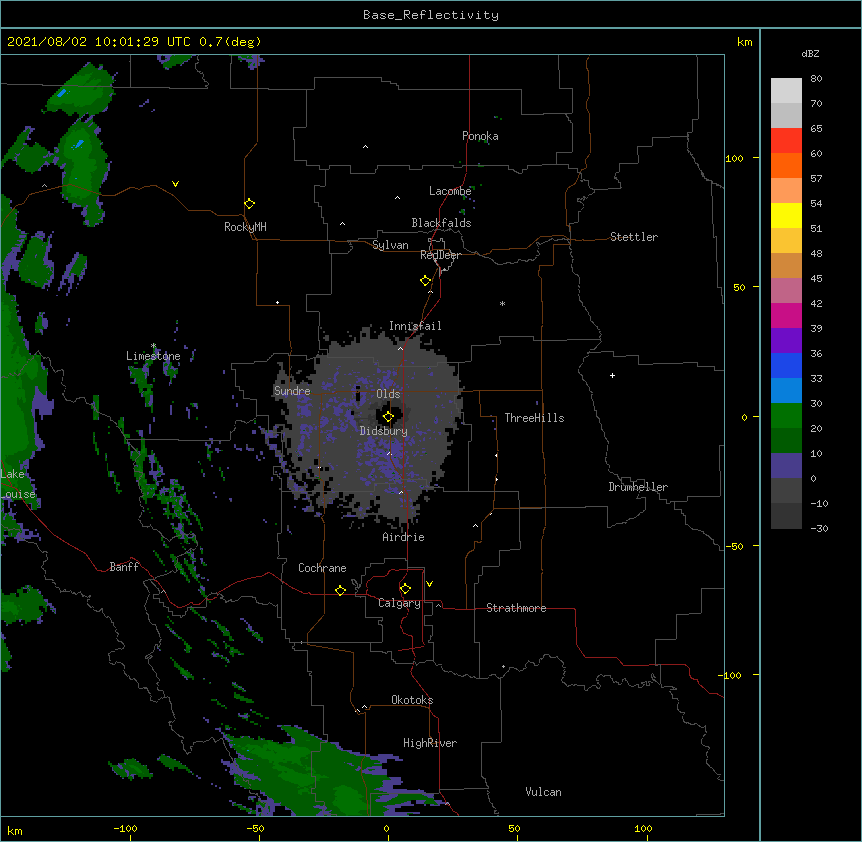Click the white asterisk above Limestone label
862x842 pixels.
pyautogui.click(x=154, y=346)
